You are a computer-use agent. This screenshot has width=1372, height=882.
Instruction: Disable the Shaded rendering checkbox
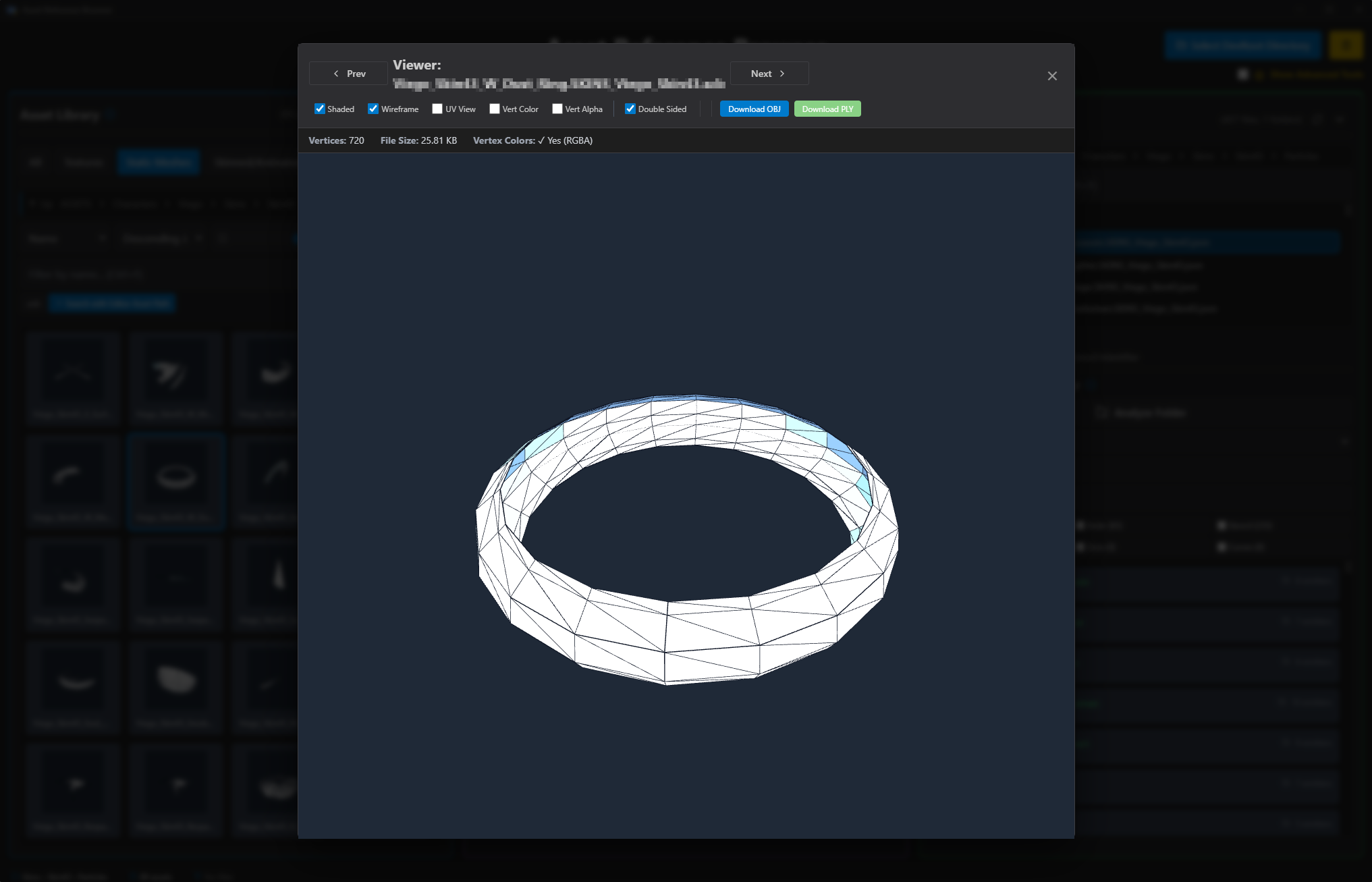coord(319,109)
